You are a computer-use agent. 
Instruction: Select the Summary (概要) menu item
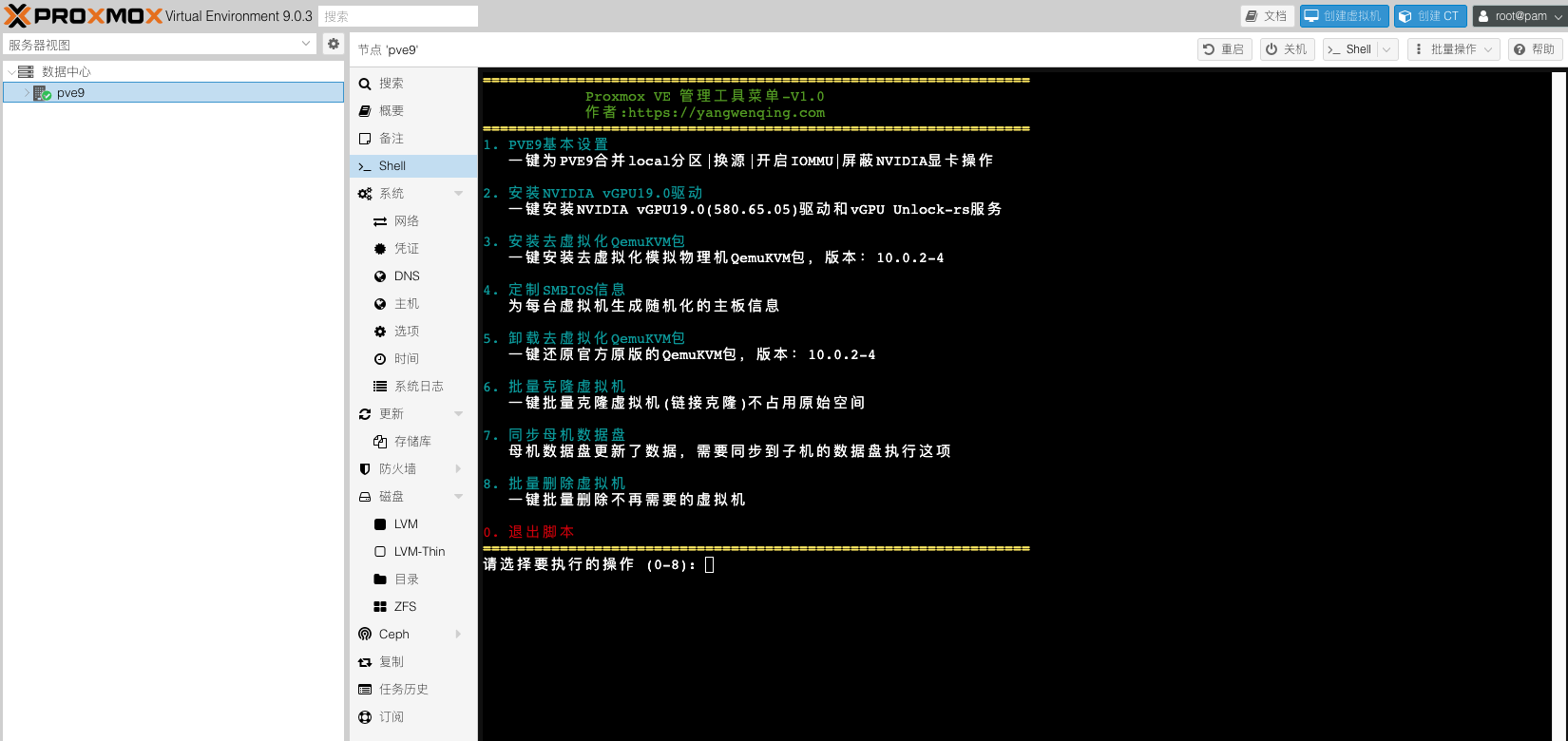(392, 111)
